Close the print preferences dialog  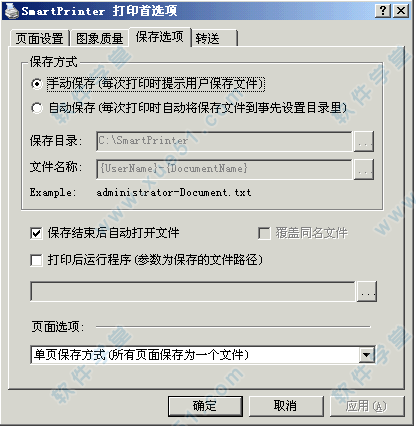click(x=401, y=11)
